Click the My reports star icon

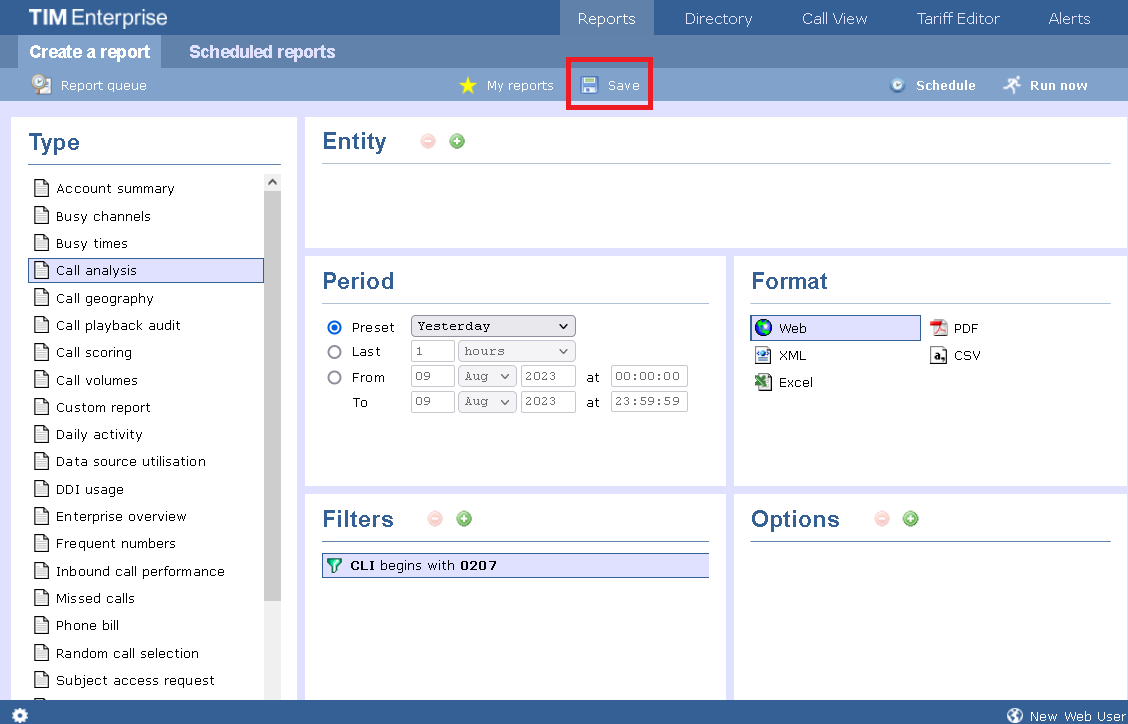[468, 85]
